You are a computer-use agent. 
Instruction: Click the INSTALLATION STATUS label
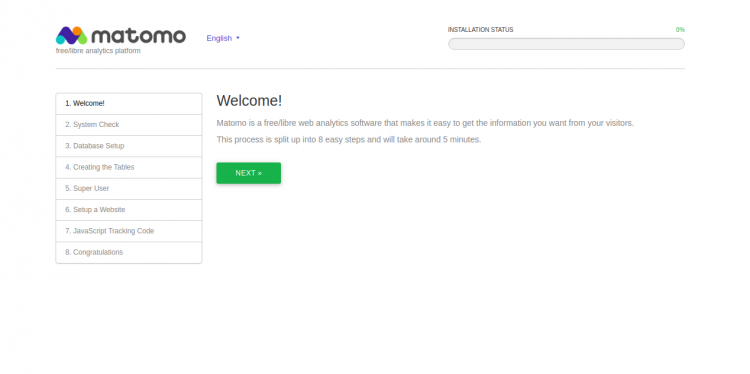pyautogui.click(x=480, y=30)
